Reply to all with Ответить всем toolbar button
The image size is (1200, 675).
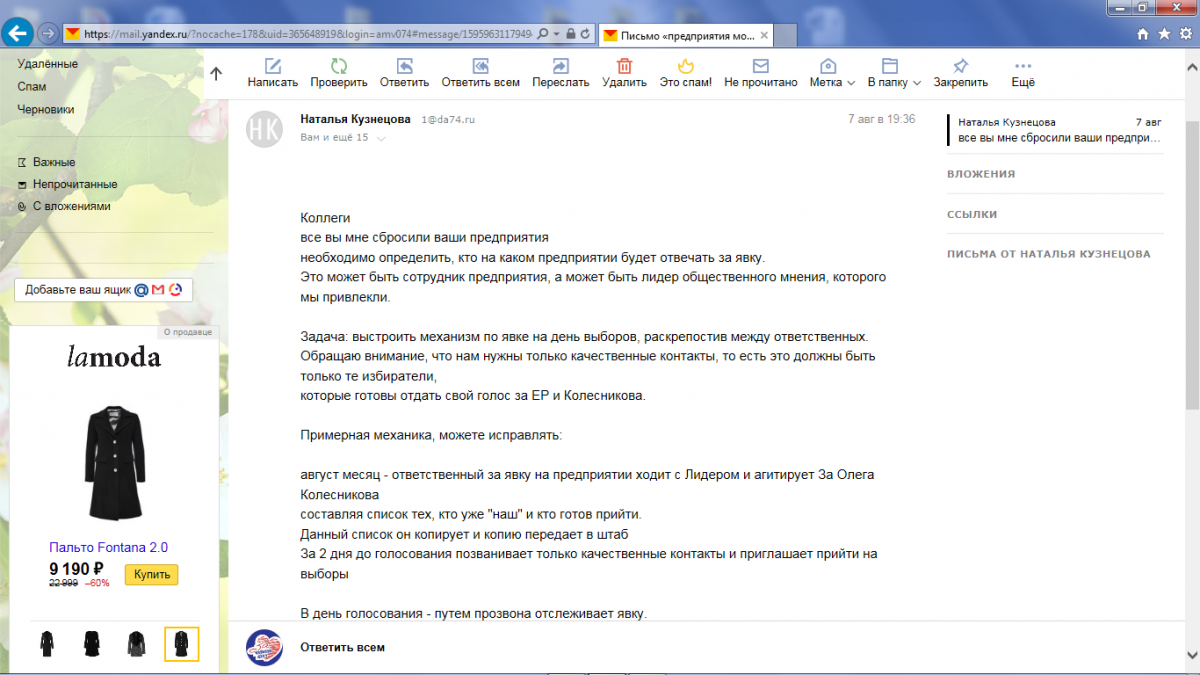pos(480,73)
